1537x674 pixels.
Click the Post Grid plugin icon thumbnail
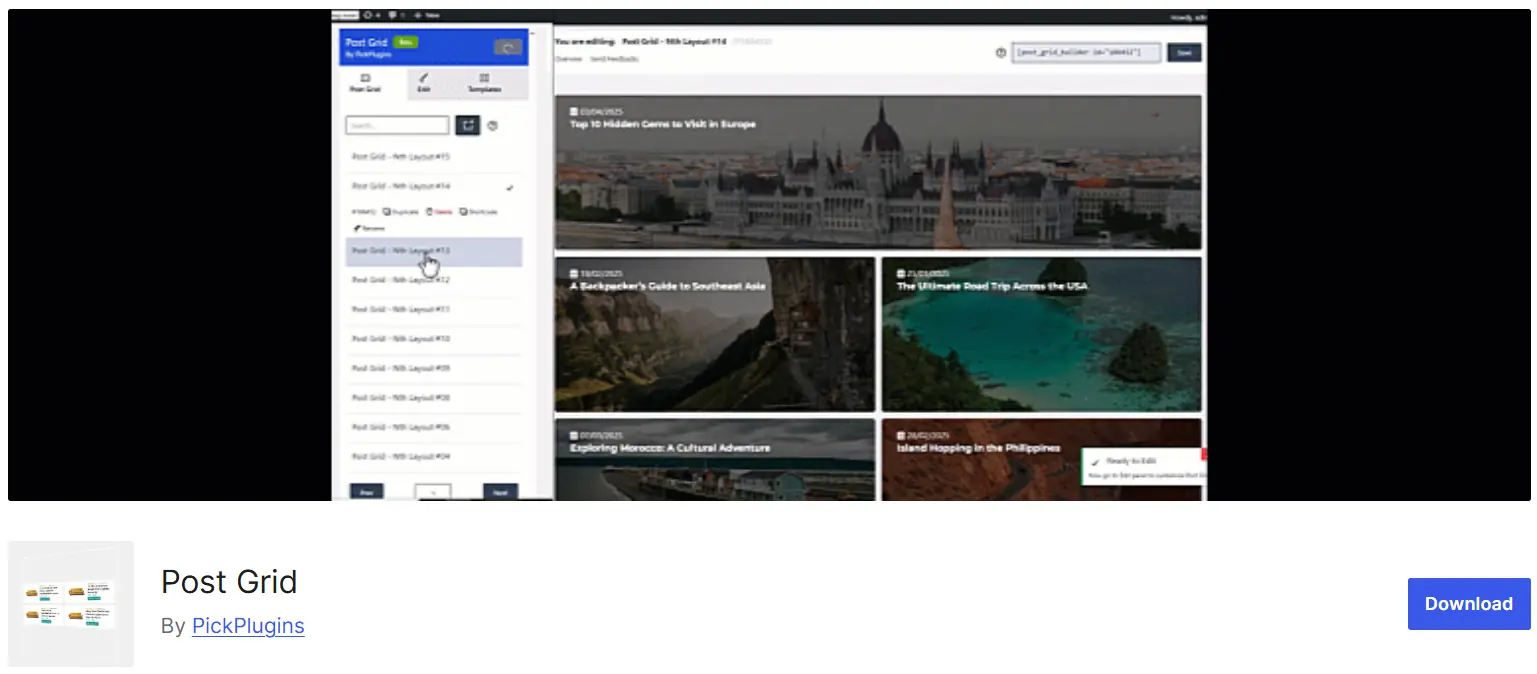pyautogui.click(x=71, y=604)
